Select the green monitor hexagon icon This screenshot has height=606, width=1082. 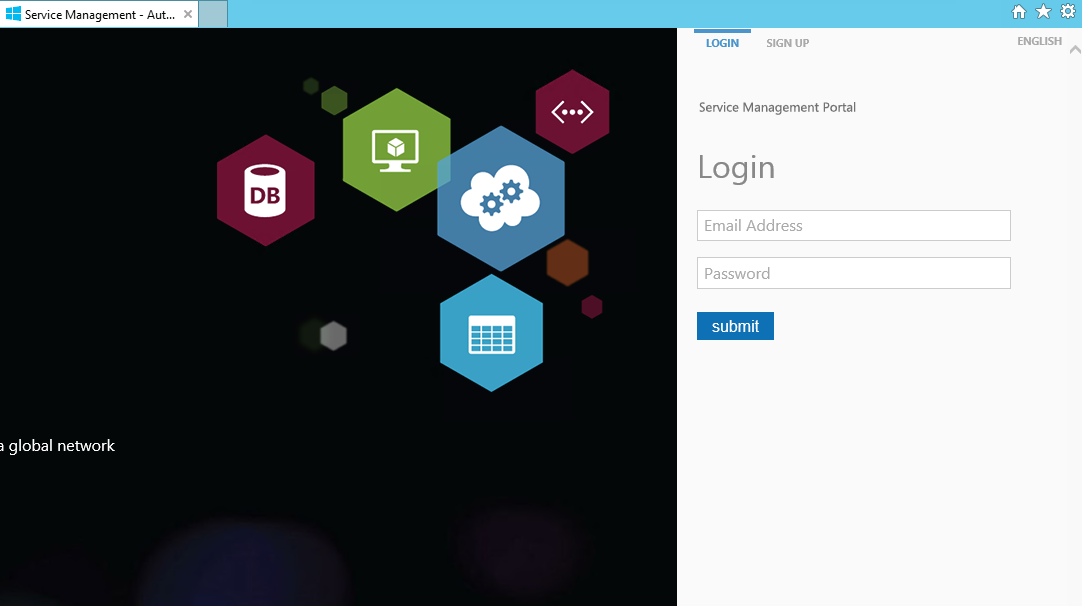coord(396,148)
